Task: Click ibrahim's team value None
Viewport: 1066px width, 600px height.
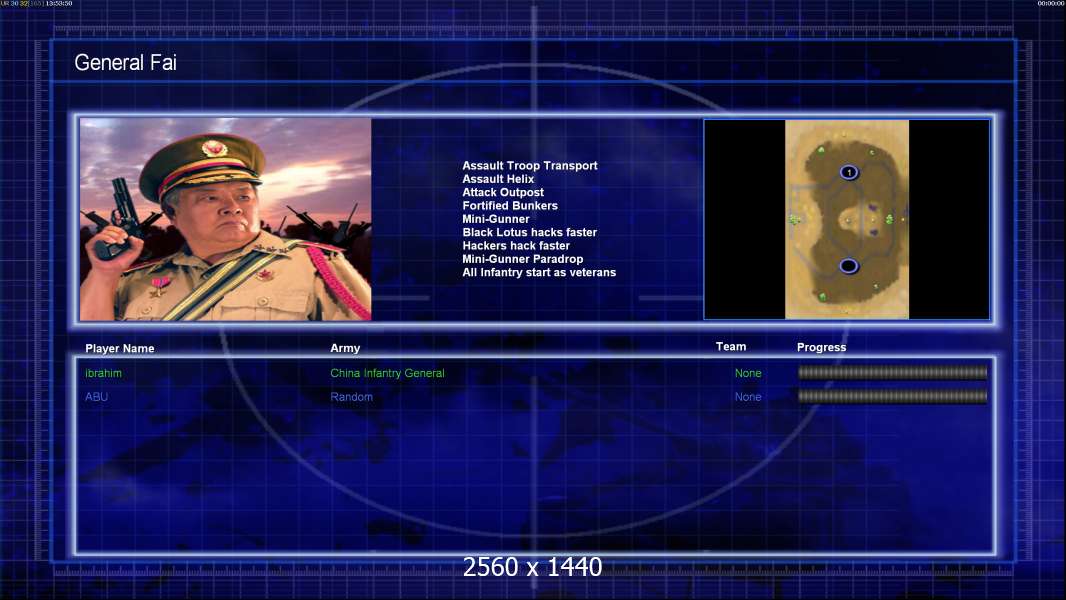Action: point(748,373)
